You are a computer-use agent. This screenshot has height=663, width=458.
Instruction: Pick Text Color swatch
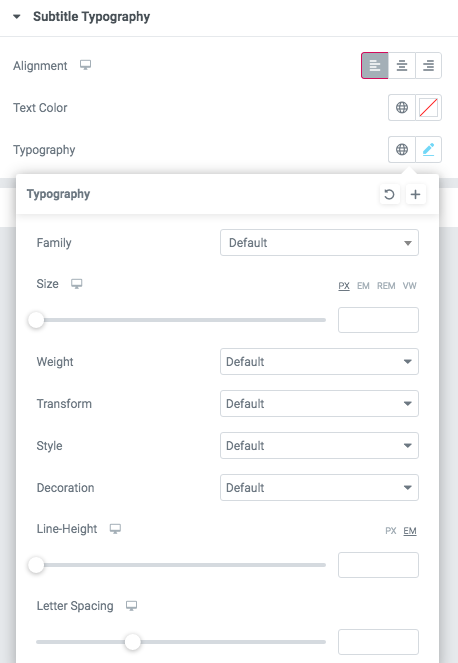pyautogui.click(x=428, y=107)
